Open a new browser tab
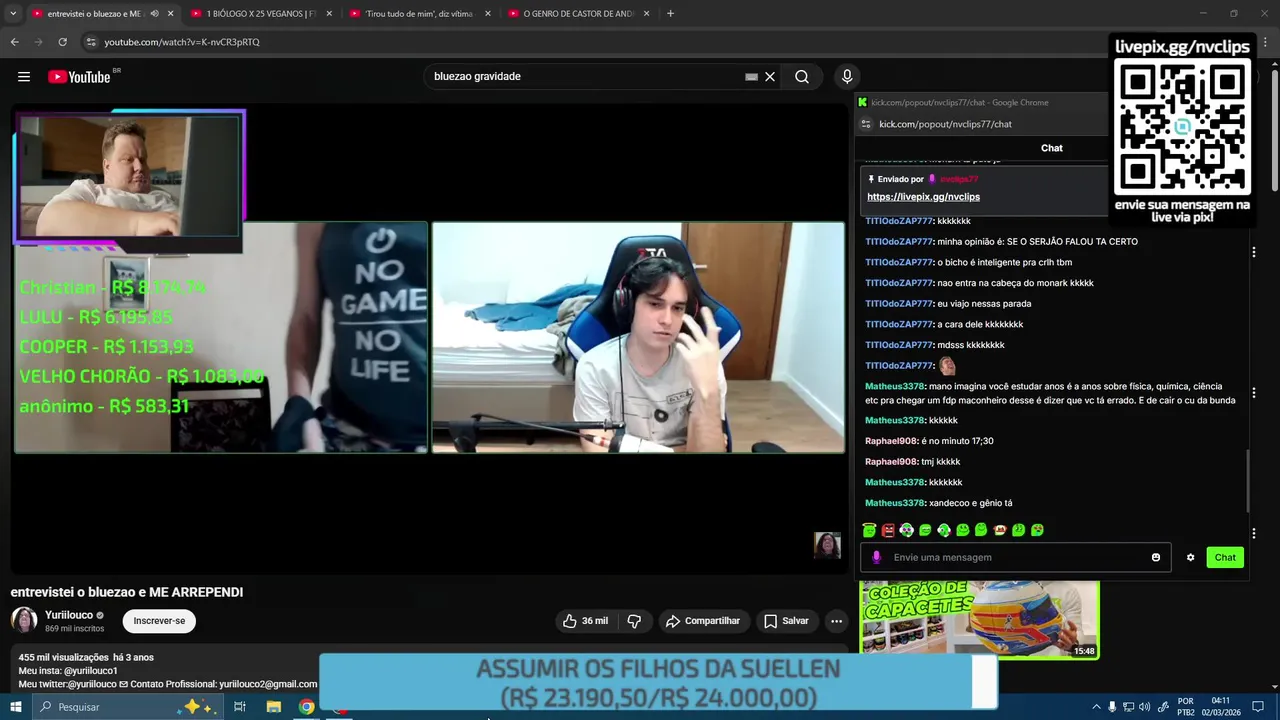 670,14
